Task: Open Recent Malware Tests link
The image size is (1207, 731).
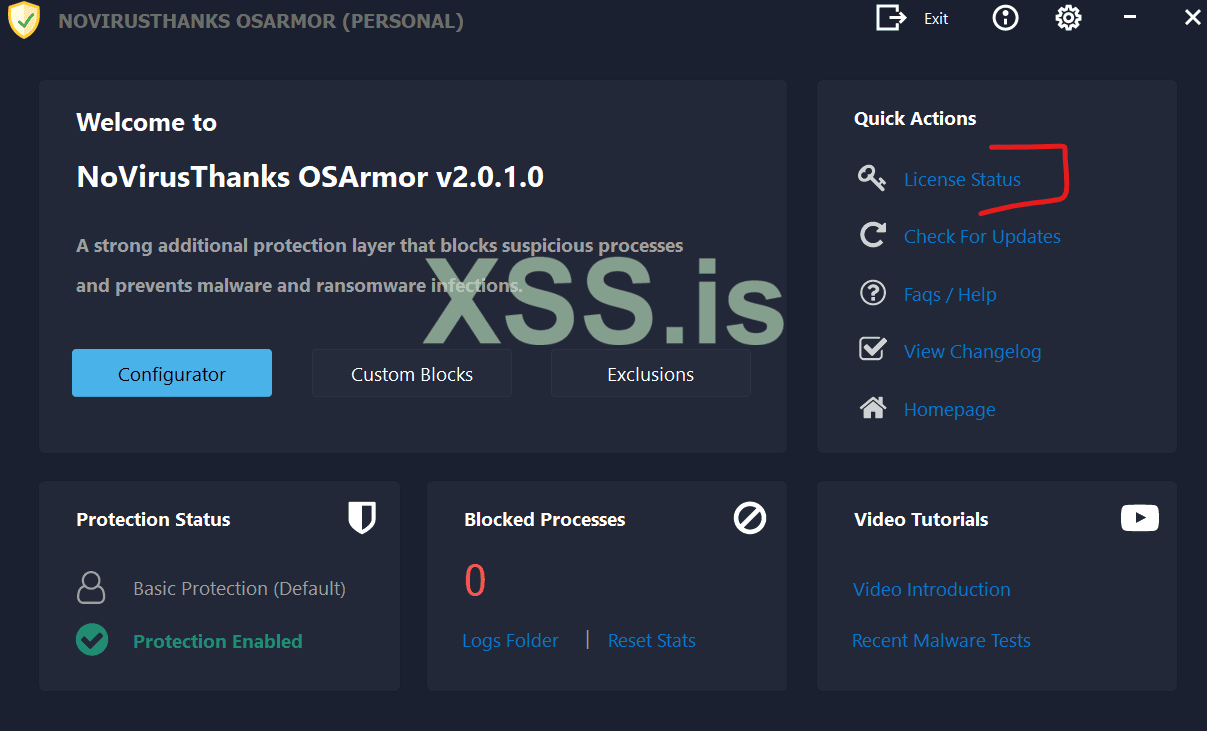Action: (x=941, y=641)
